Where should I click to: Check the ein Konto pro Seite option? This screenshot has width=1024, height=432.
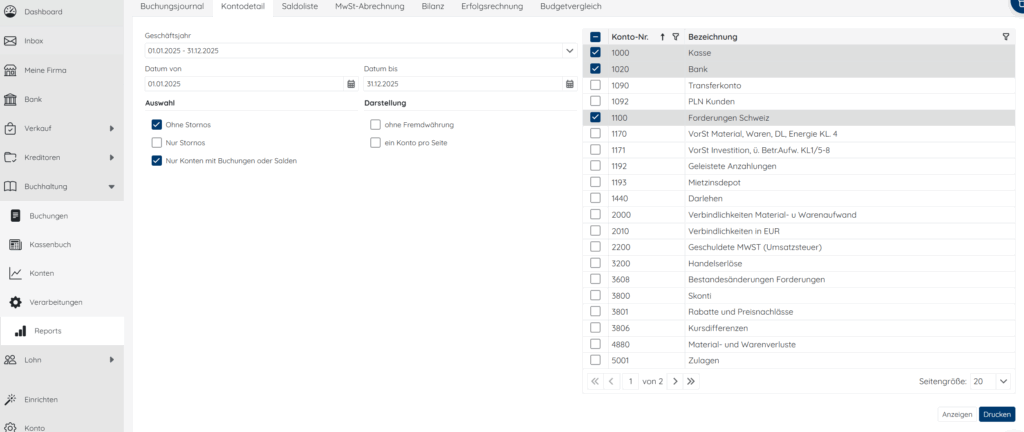(x=375, y=143)
